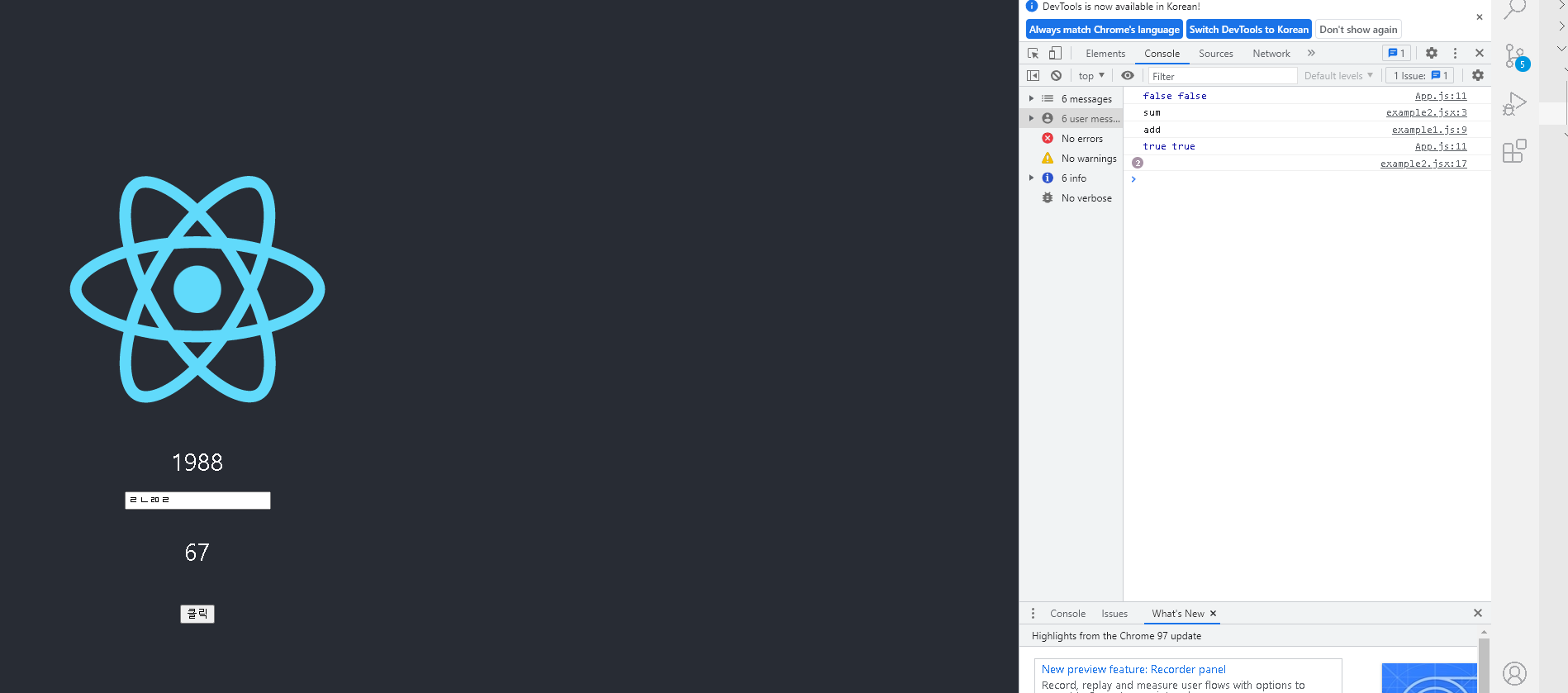Click the 'add' console log message
This screenshot has height=693, width=1568.
click(1152, 130)
